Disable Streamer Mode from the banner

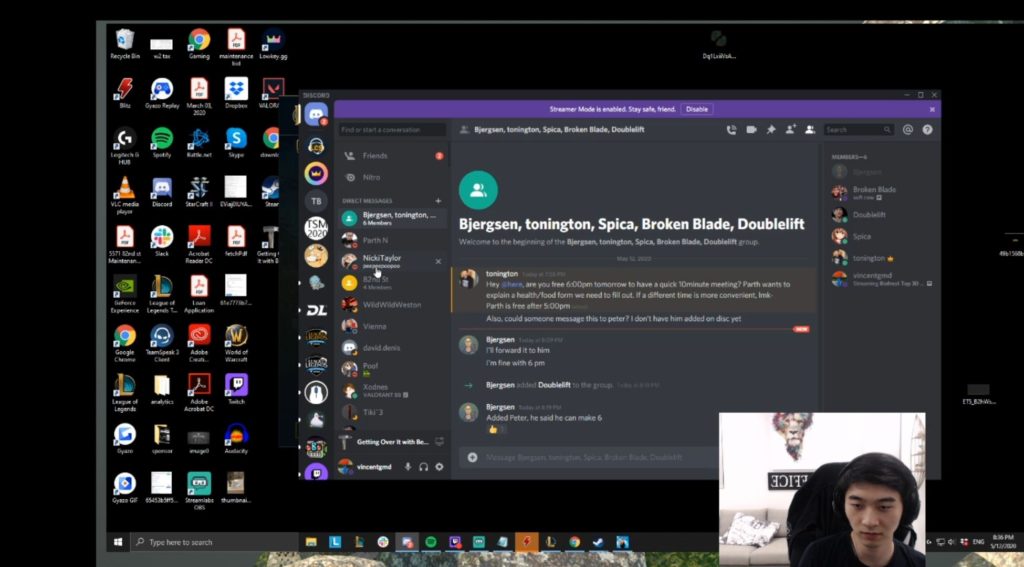coord(696,109)
